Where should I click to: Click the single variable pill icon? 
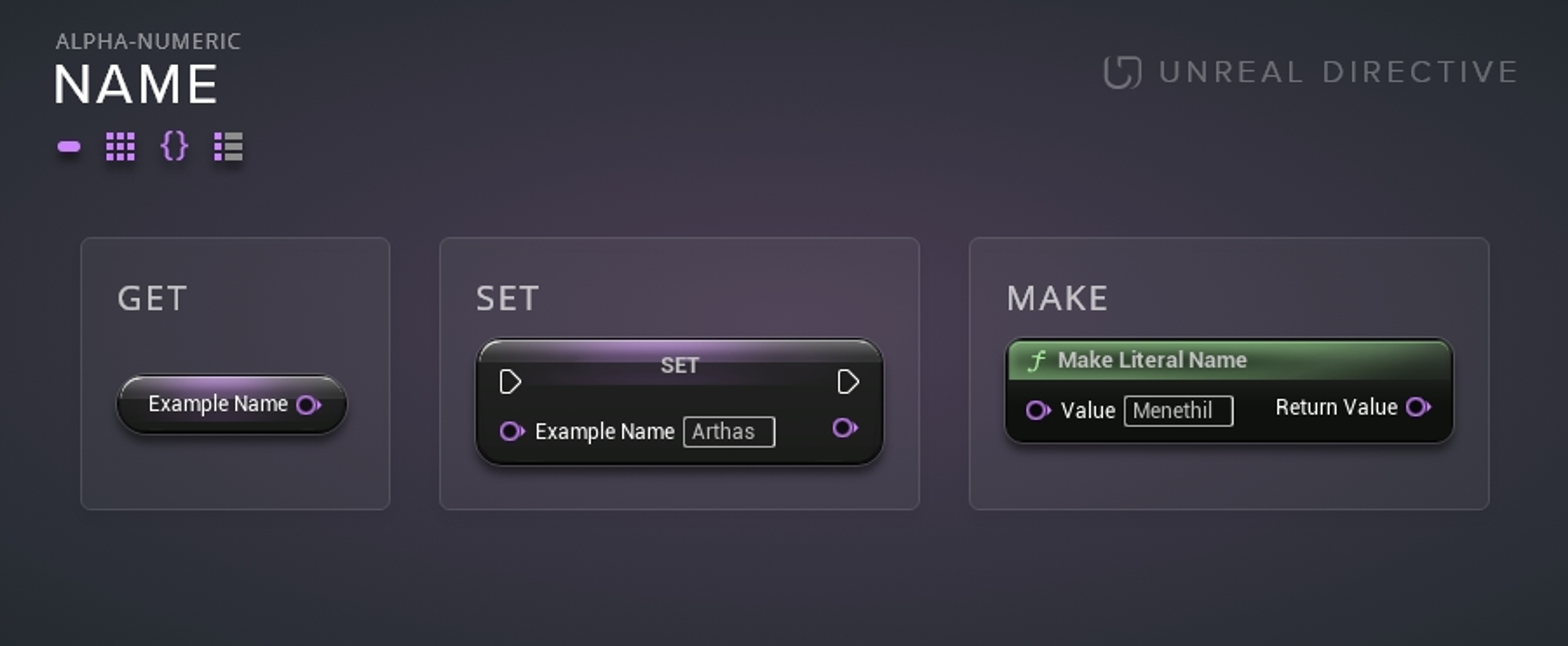point(69,147)
